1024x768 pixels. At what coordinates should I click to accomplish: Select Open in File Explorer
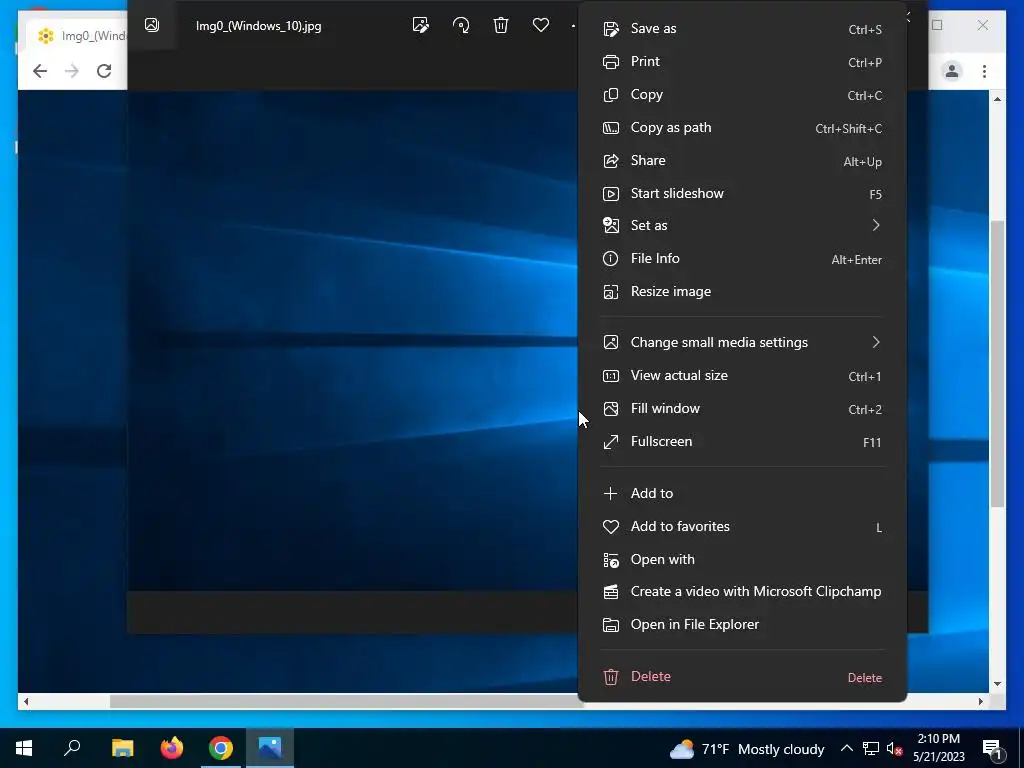[743, 625]
